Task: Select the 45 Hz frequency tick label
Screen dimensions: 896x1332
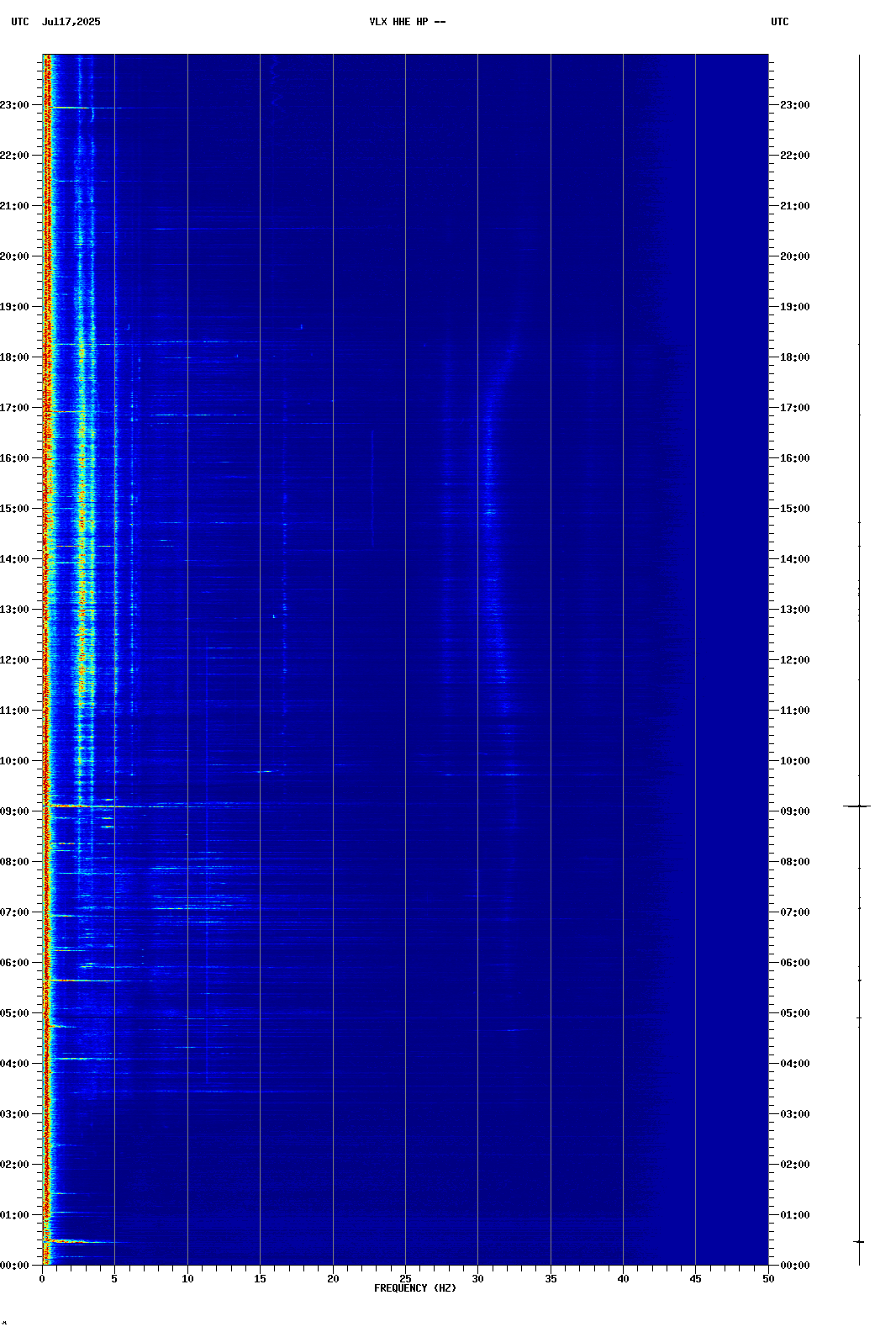Action: click(695, 1279)
